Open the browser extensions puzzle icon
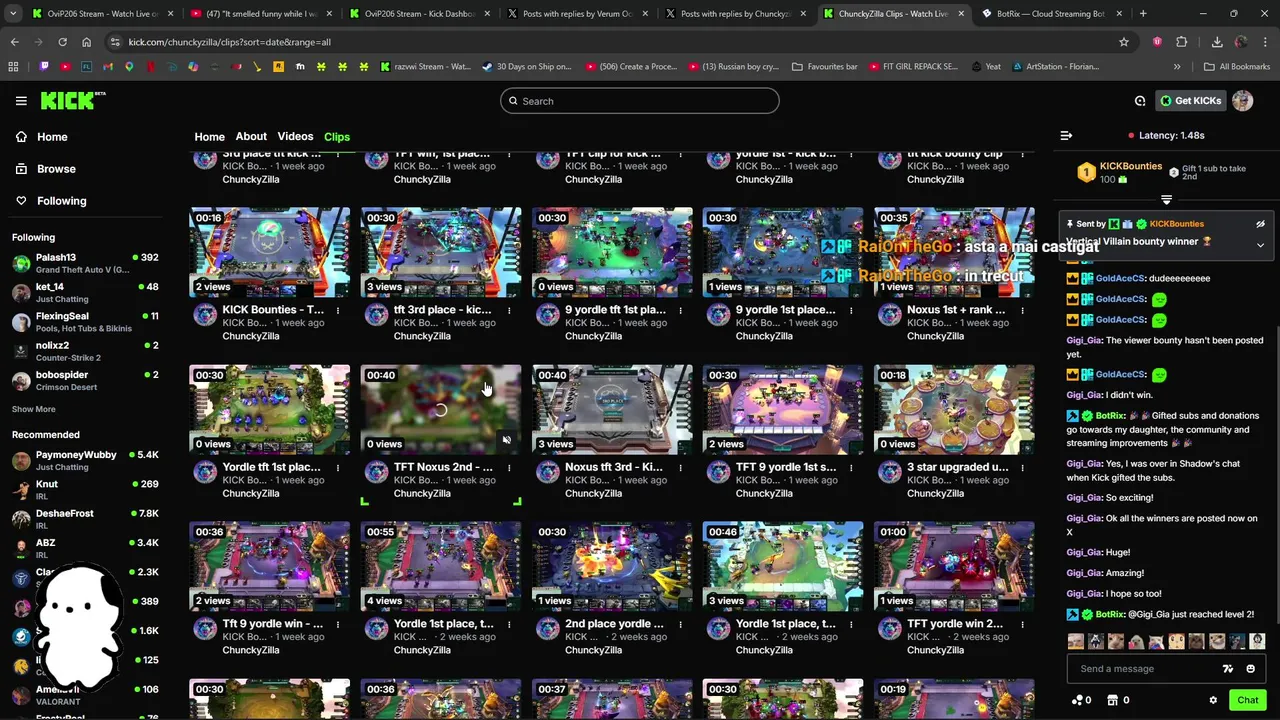This screenshot has height=720, width=1280. pos(1182,42)
